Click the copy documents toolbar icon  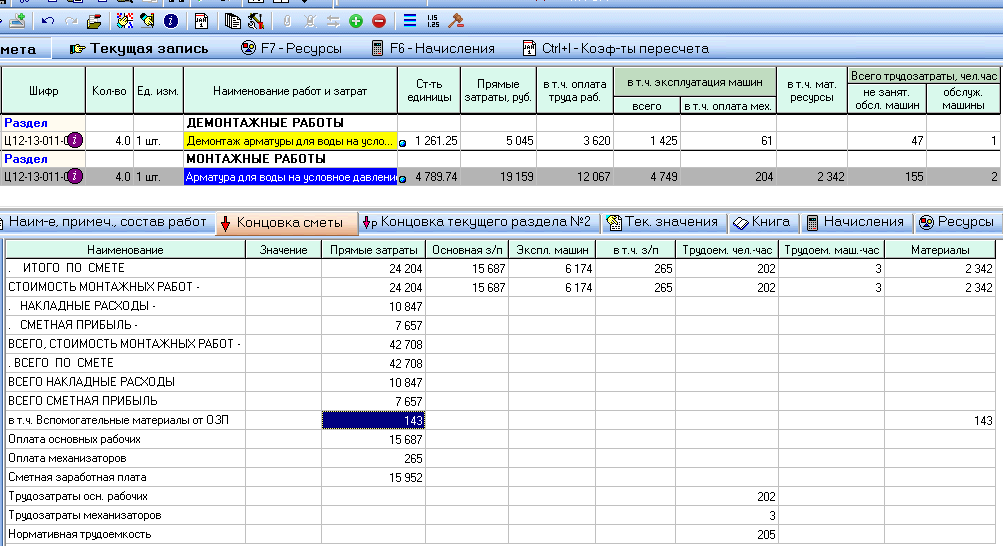coord(232,20)
